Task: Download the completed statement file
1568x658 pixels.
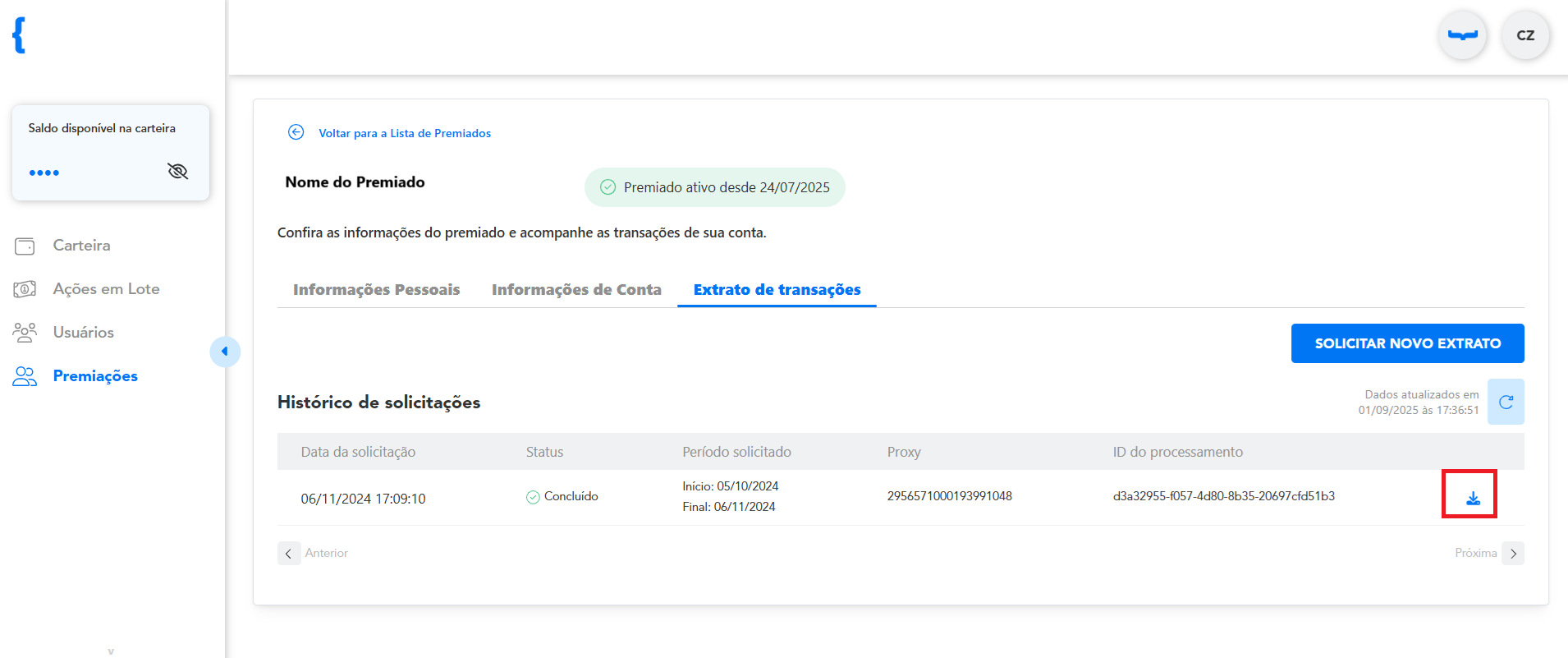Action: click(1473, 499)
